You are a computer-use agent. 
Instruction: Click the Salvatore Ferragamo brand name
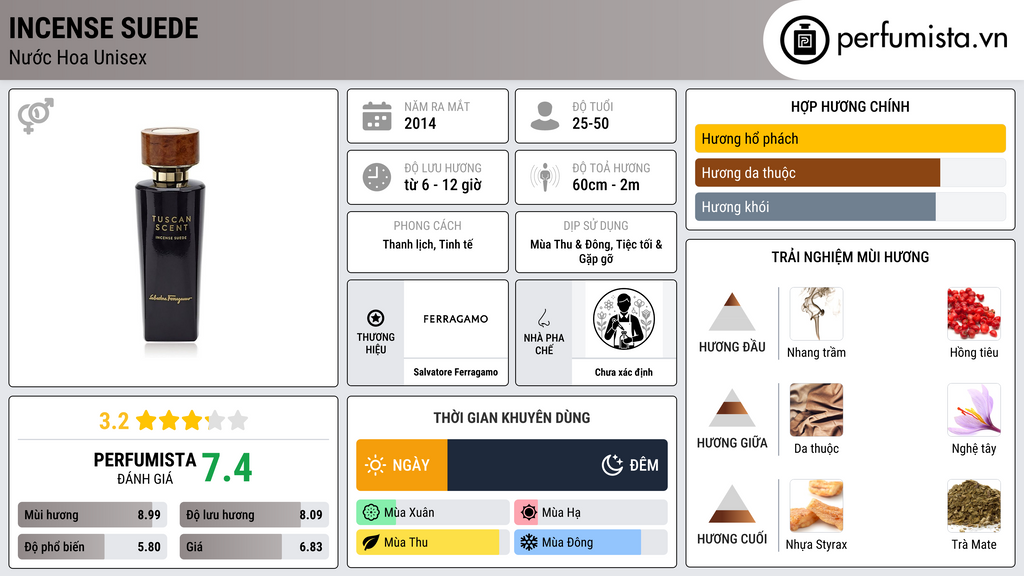click(x=455, y=372)
